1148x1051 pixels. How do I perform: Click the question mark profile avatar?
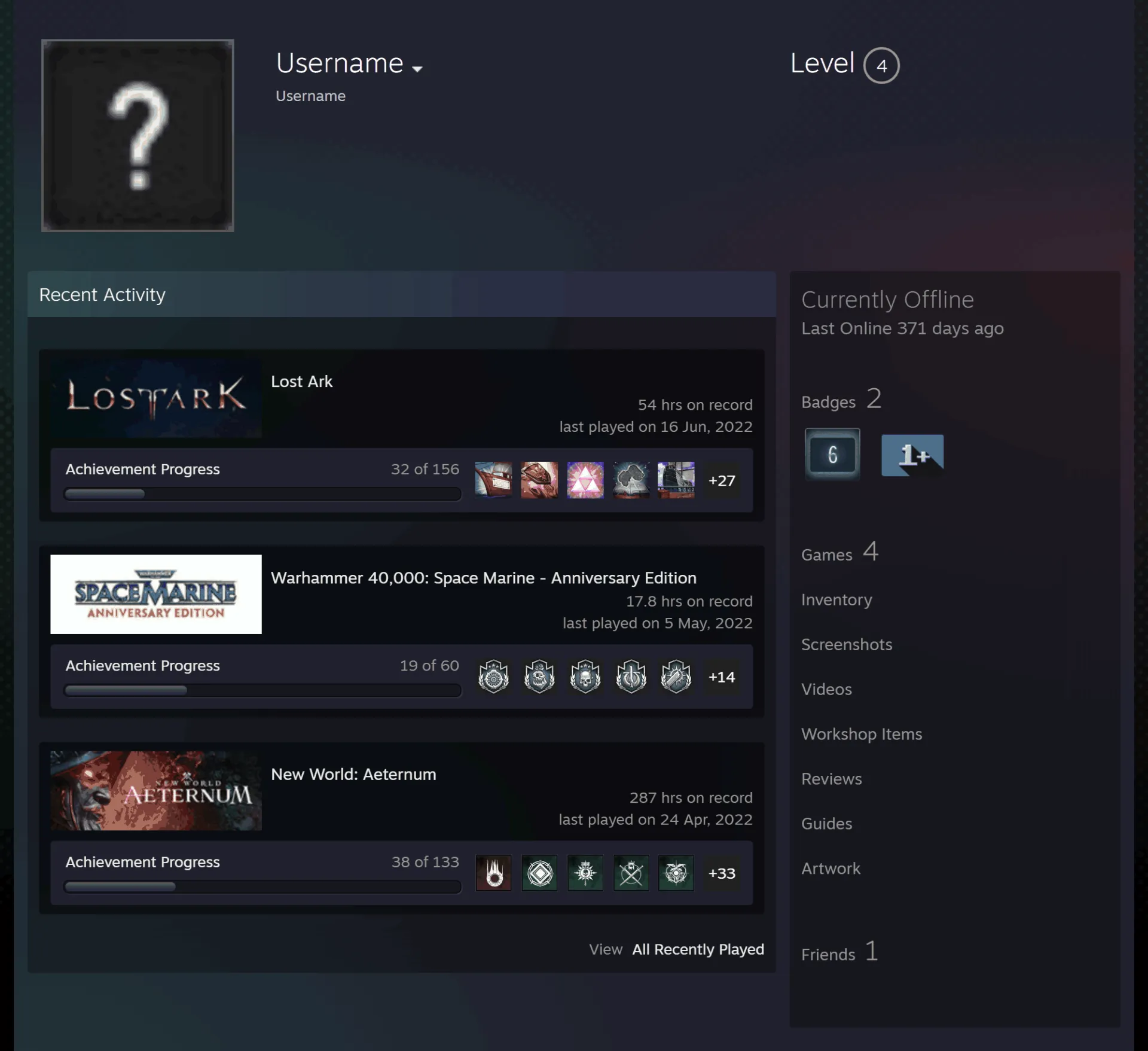pyautogui.click(x=138, y=135)
